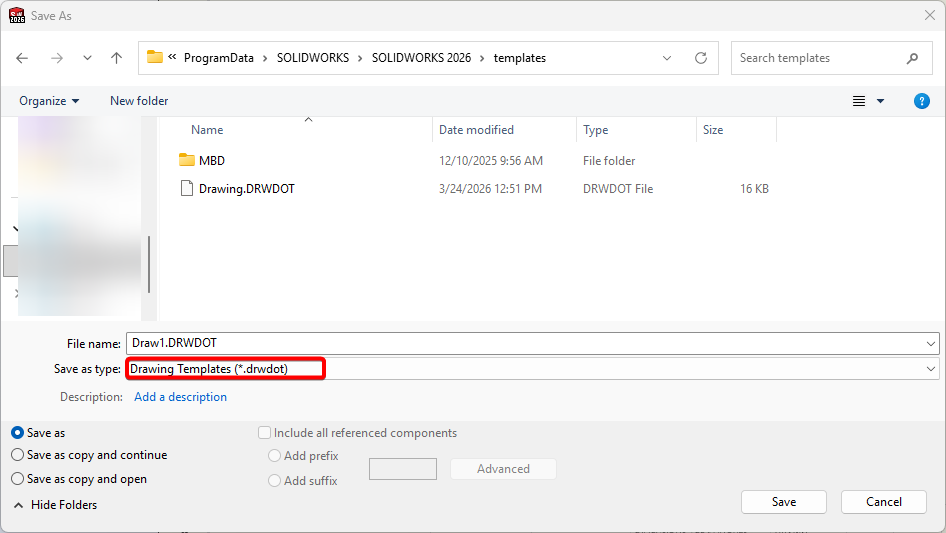The height and width of the screenshot is (533, 946).
Task: Click the MBD date 12/10/2025 9:56 AM
Action: point(490,161)
